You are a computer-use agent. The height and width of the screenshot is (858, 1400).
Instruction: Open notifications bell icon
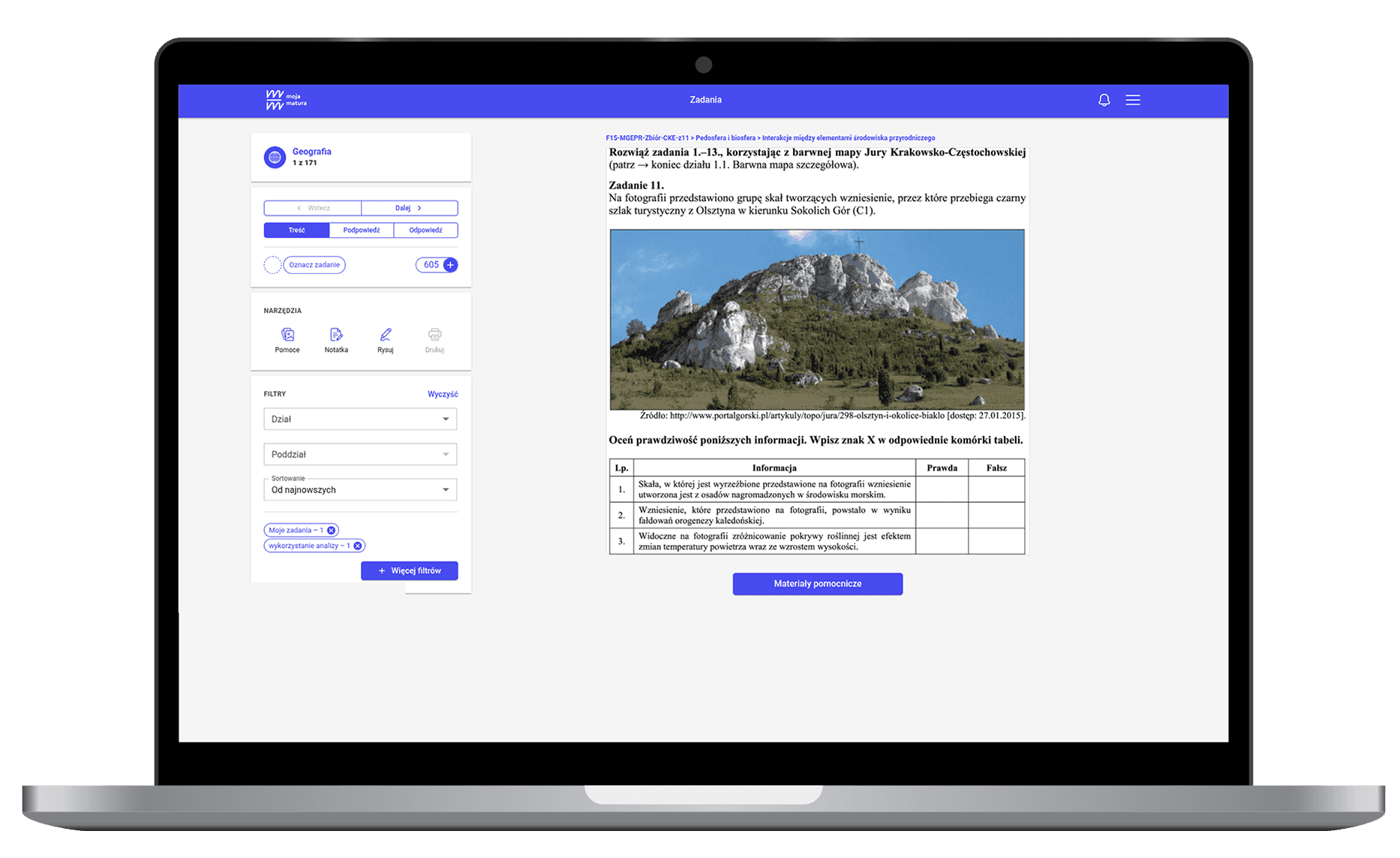(1104, 100)
